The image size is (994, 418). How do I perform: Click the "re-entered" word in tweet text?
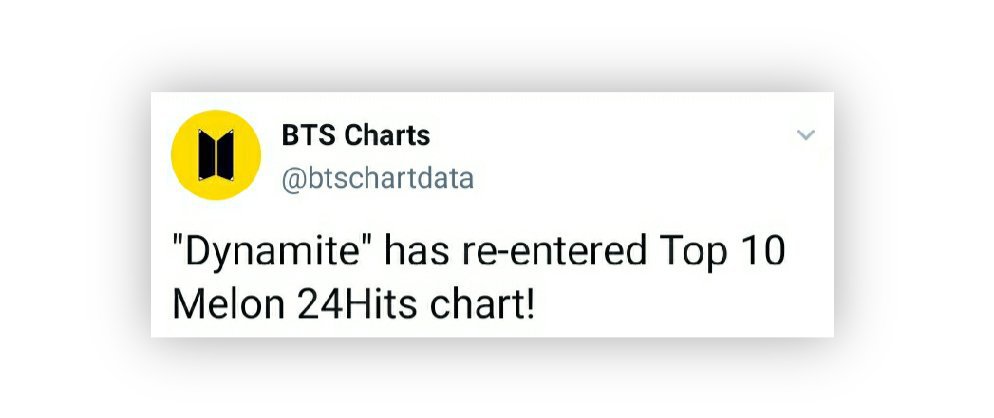click(554, 251)
